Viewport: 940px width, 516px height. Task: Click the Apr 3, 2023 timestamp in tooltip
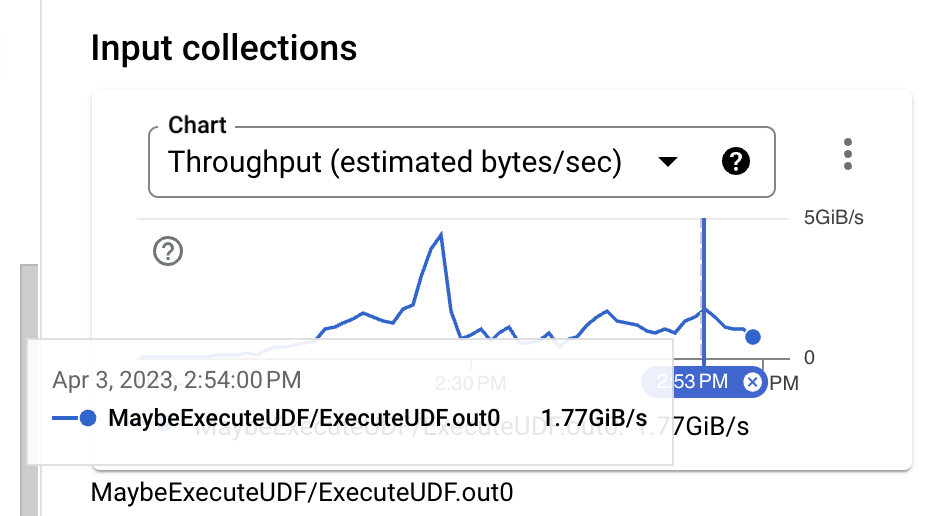(x=176, y=380)
